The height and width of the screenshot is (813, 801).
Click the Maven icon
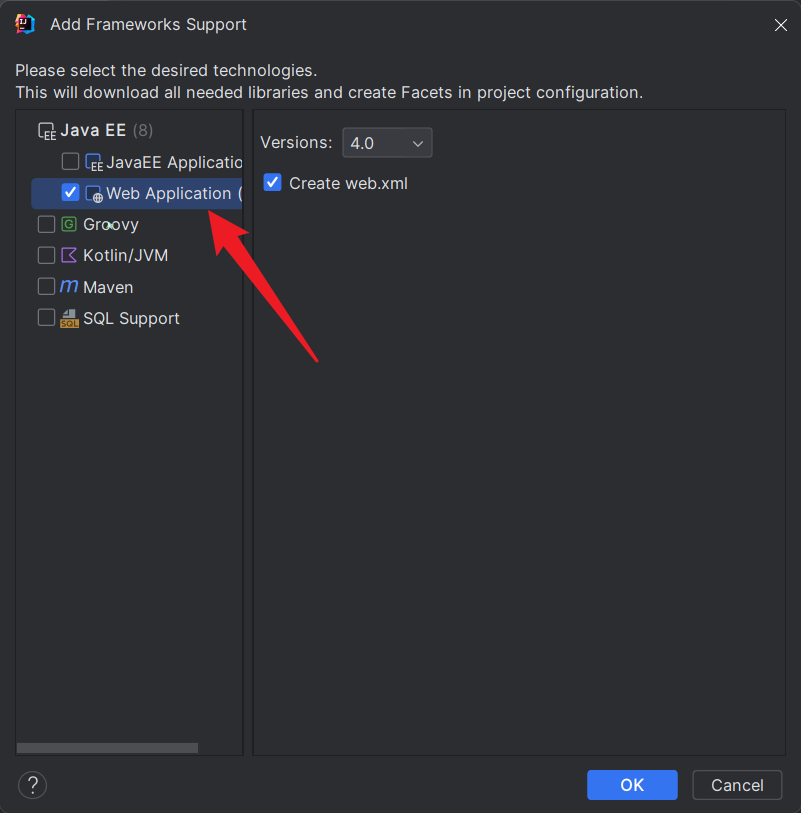[x=69, y=287]
